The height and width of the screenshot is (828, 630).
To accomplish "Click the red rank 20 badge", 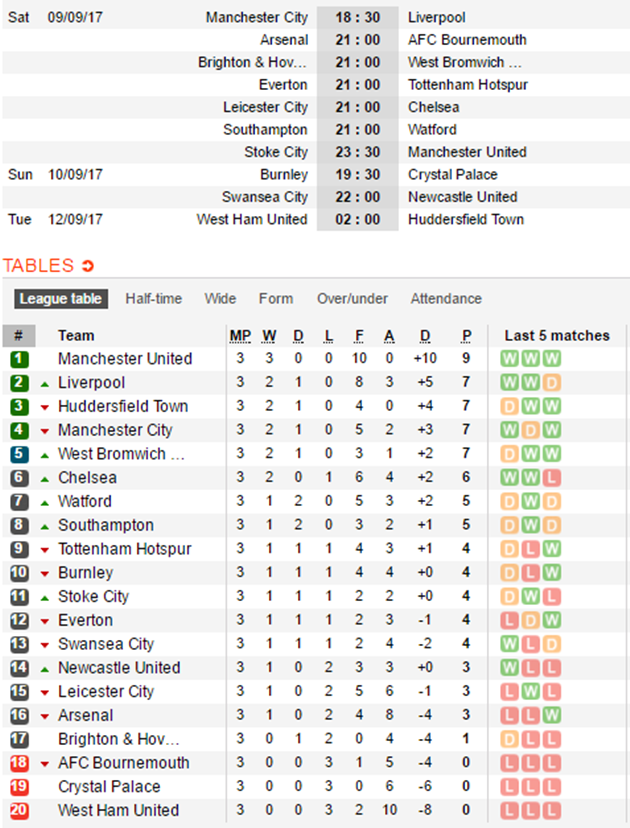I will 19,810.
